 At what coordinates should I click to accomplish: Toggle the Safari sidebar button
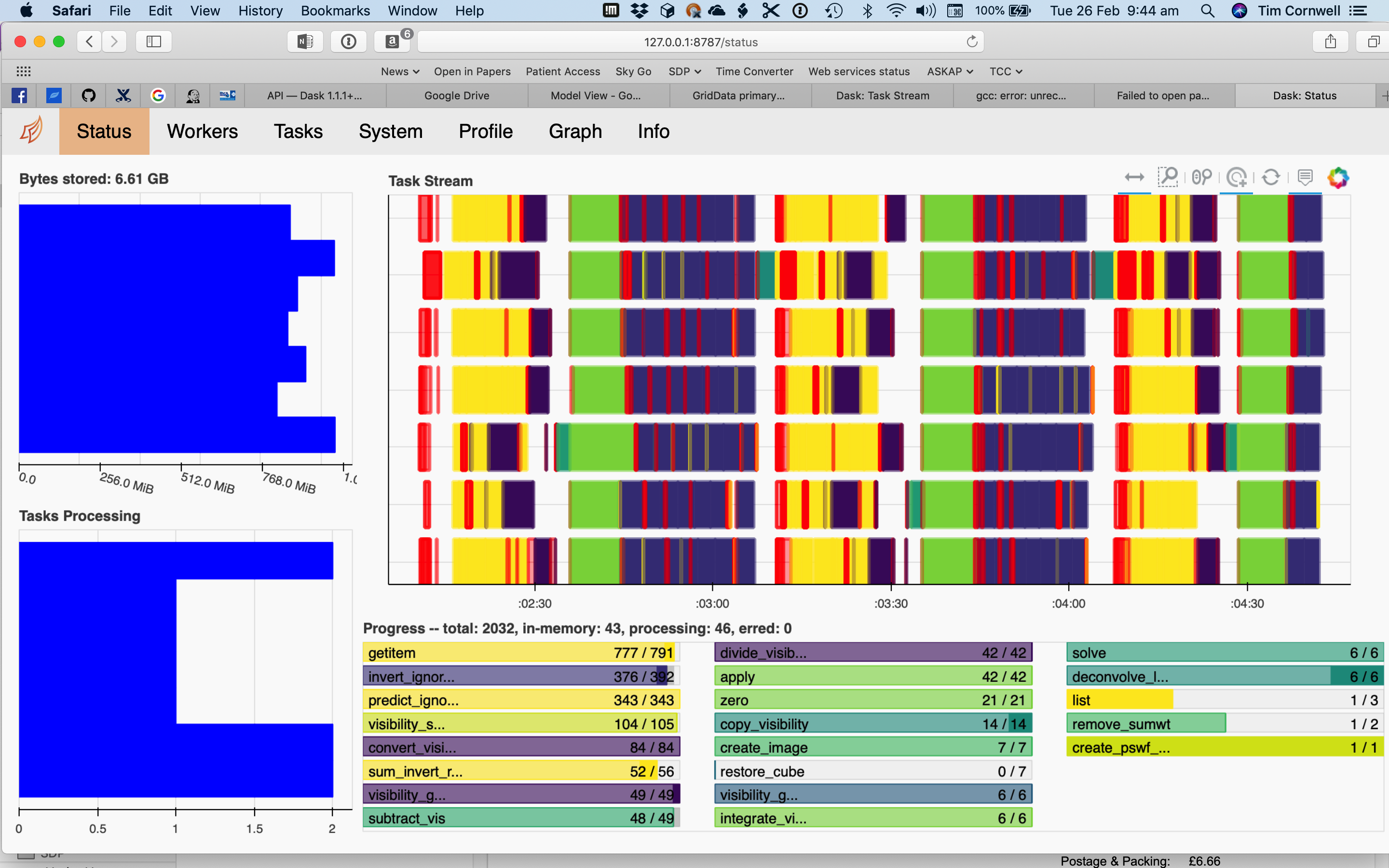click(154, 41)
